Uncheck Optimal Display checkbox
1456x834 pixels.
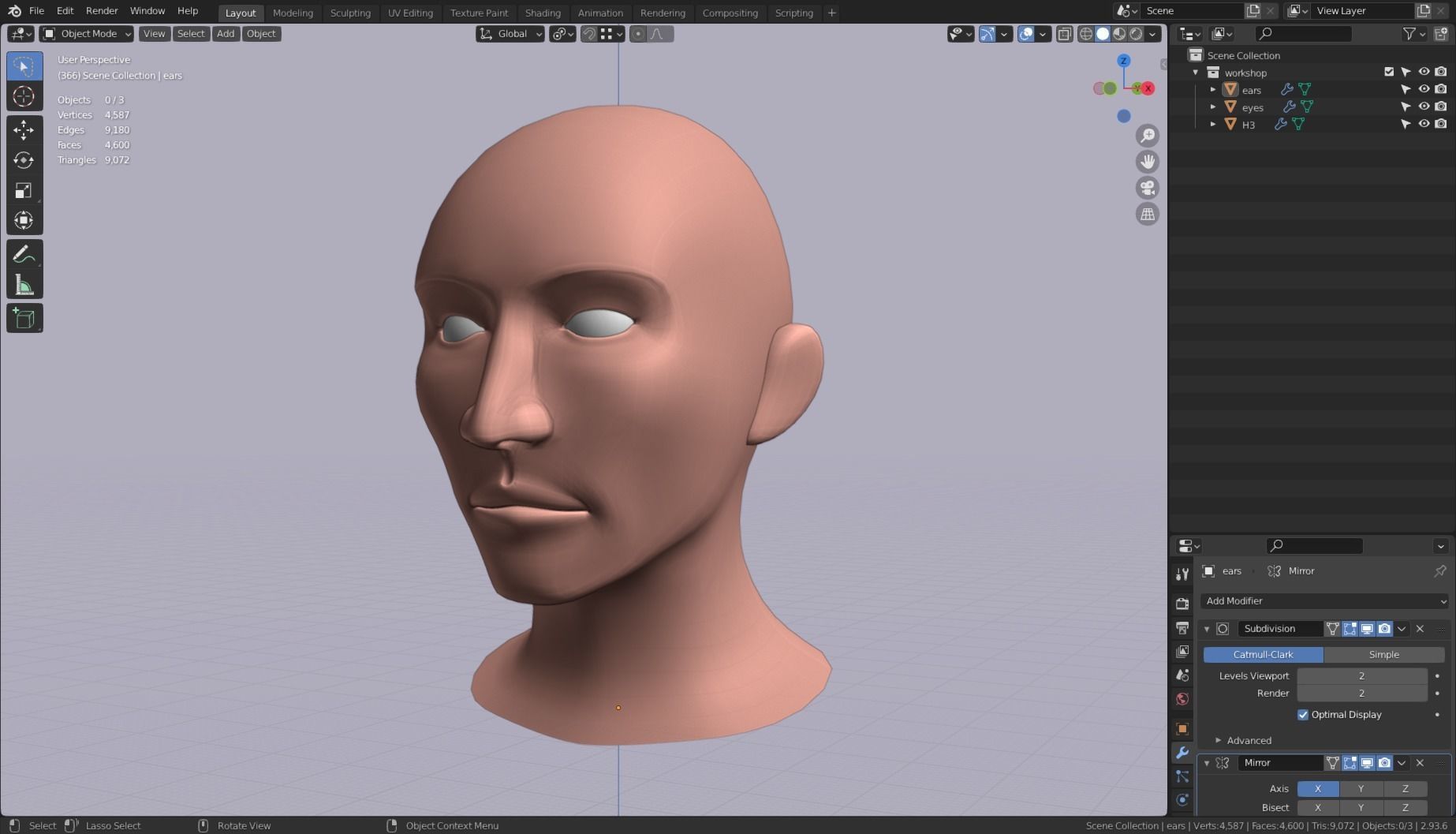click(1303, 715)
